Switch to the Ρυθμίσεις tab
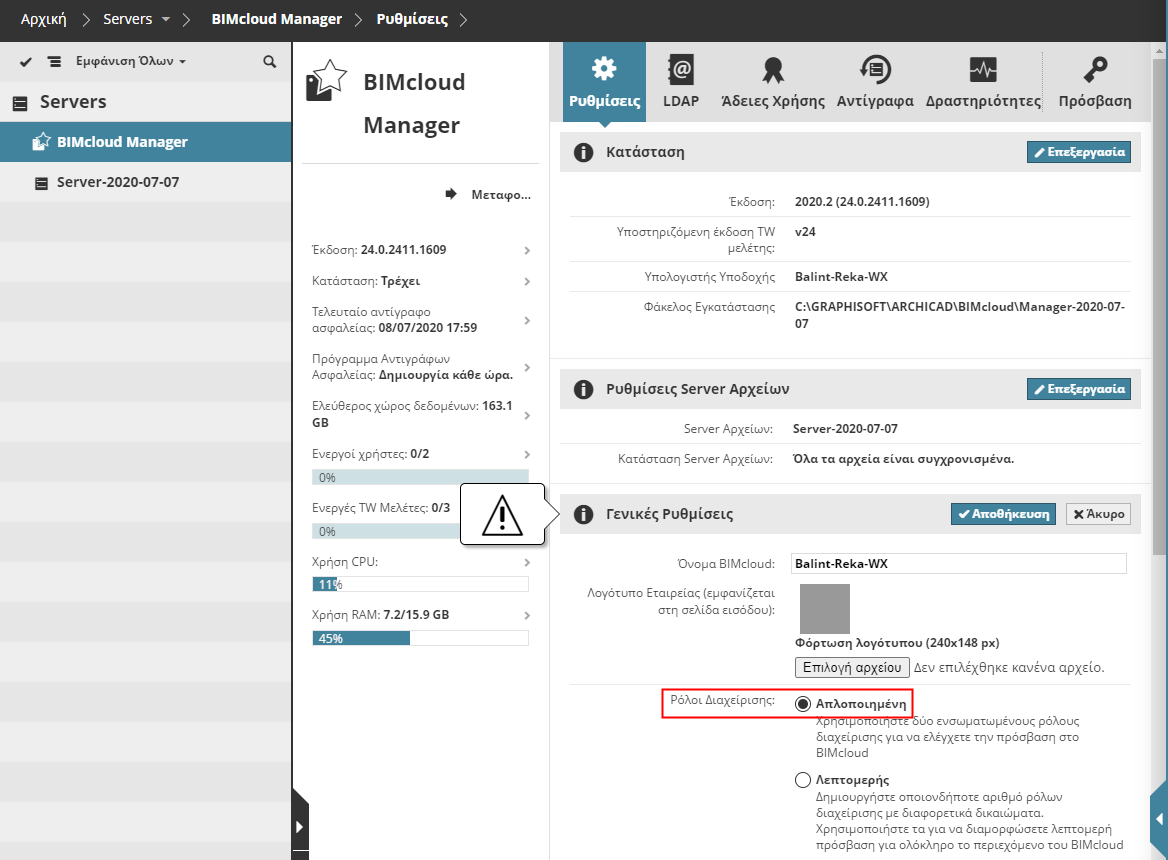Viewport: 1168px width, 860px height. [604, 80]
